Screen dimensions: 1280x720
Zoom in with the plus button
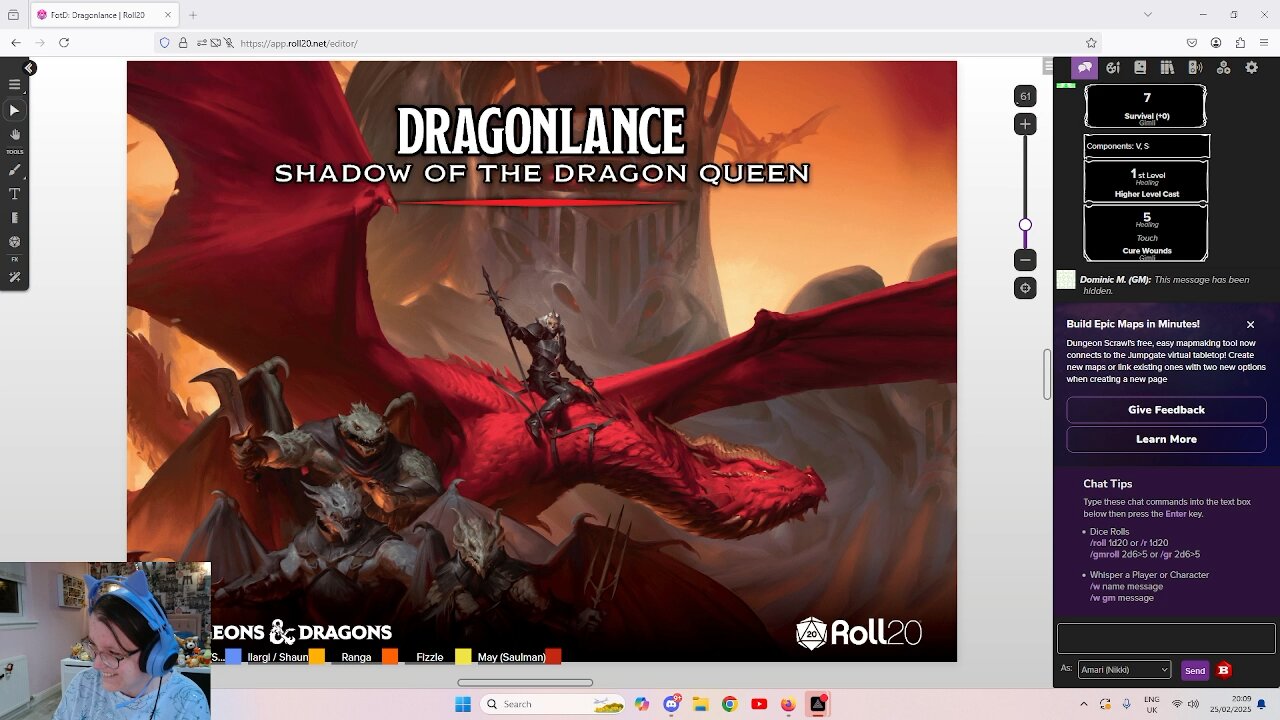tap(1025, 124)
